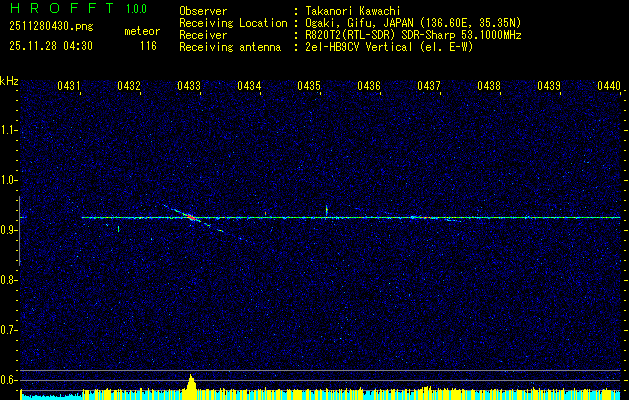Select the 0.7 frequency axis label

click(x=9, y=329)
